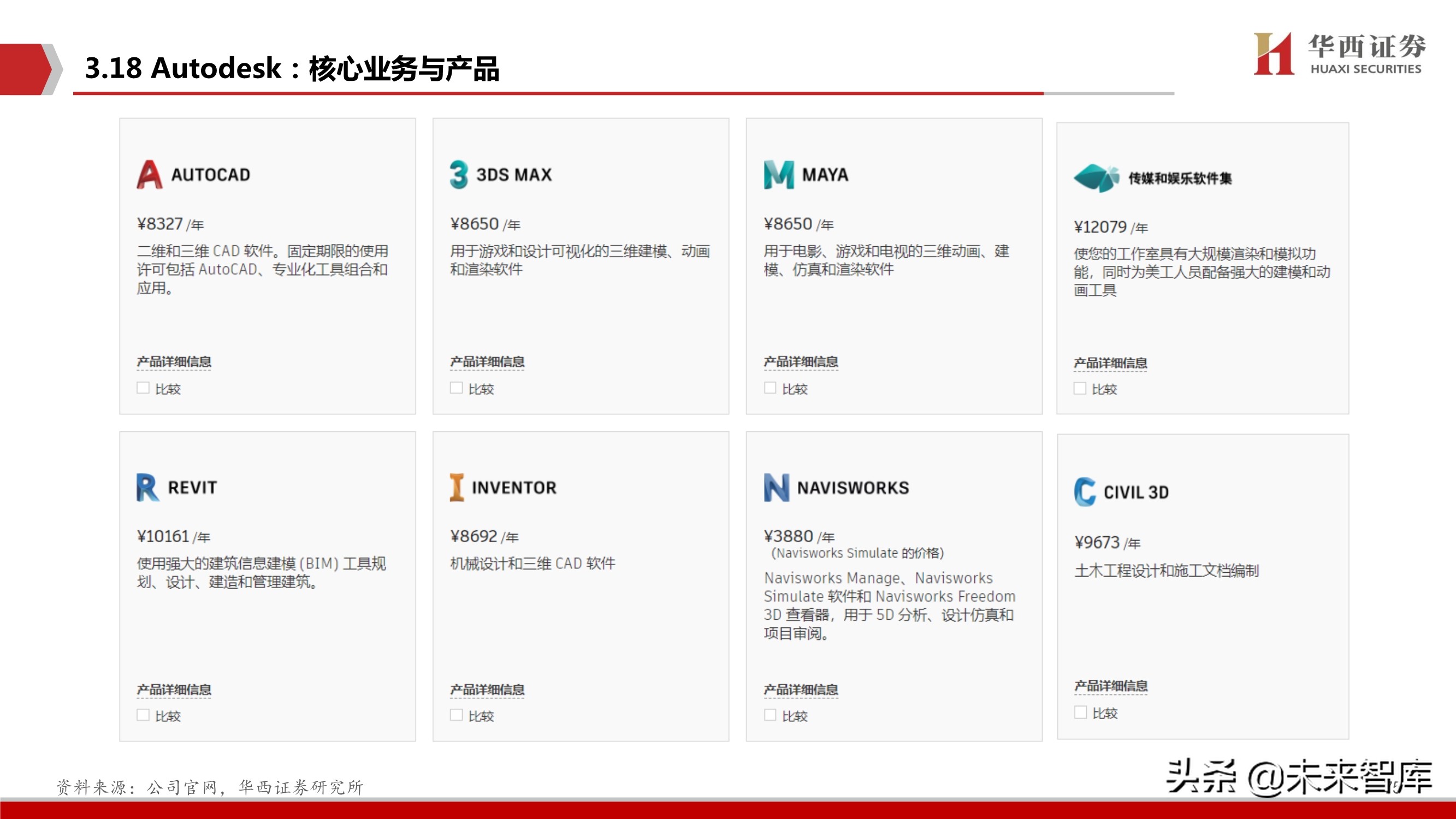Click the ¥8327 /年 AutoCAD price
The width and height of the screenshot is (1456, 819).
(x=170, y=224)
